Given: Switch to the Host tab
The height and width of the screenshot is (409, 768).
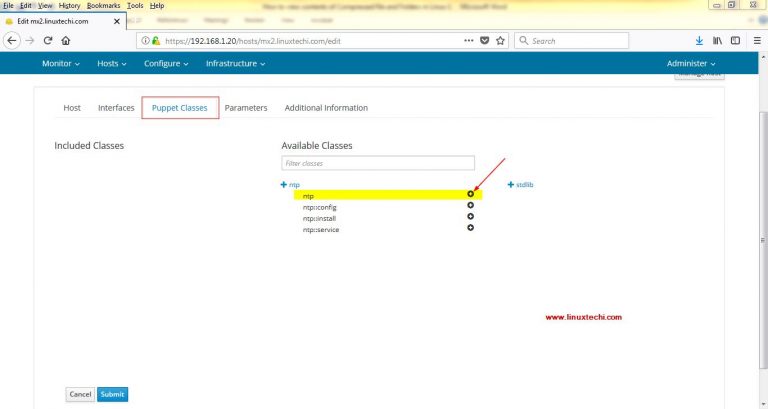Looking at the screenshot, I should pos(72,108).
